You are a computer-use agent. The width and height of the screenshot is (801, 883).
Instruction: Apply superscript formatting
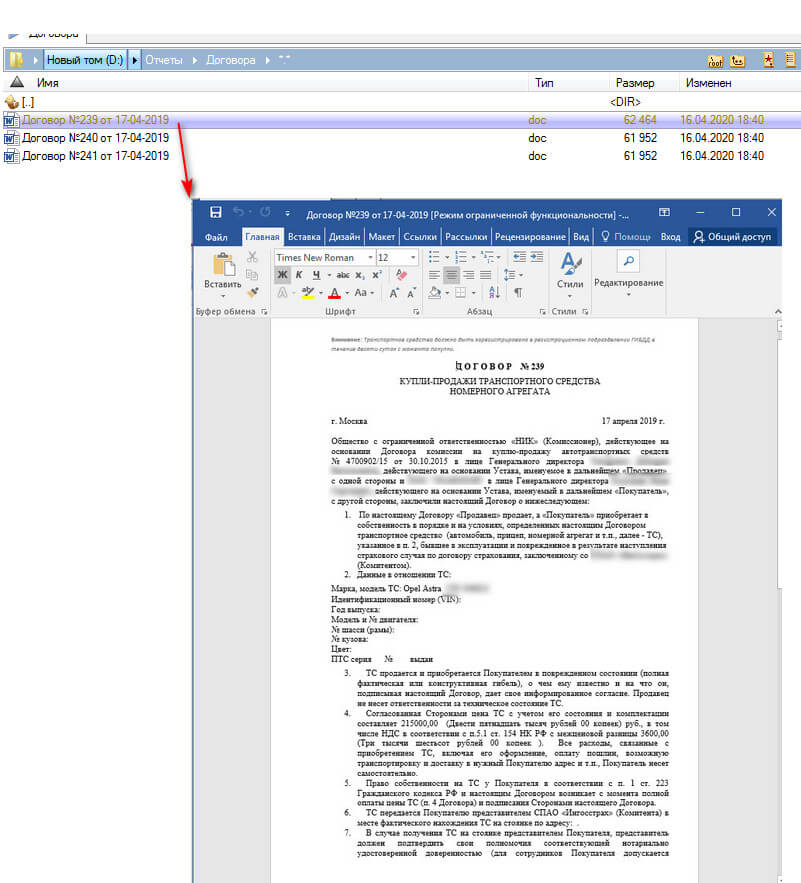tap(376, 274)
